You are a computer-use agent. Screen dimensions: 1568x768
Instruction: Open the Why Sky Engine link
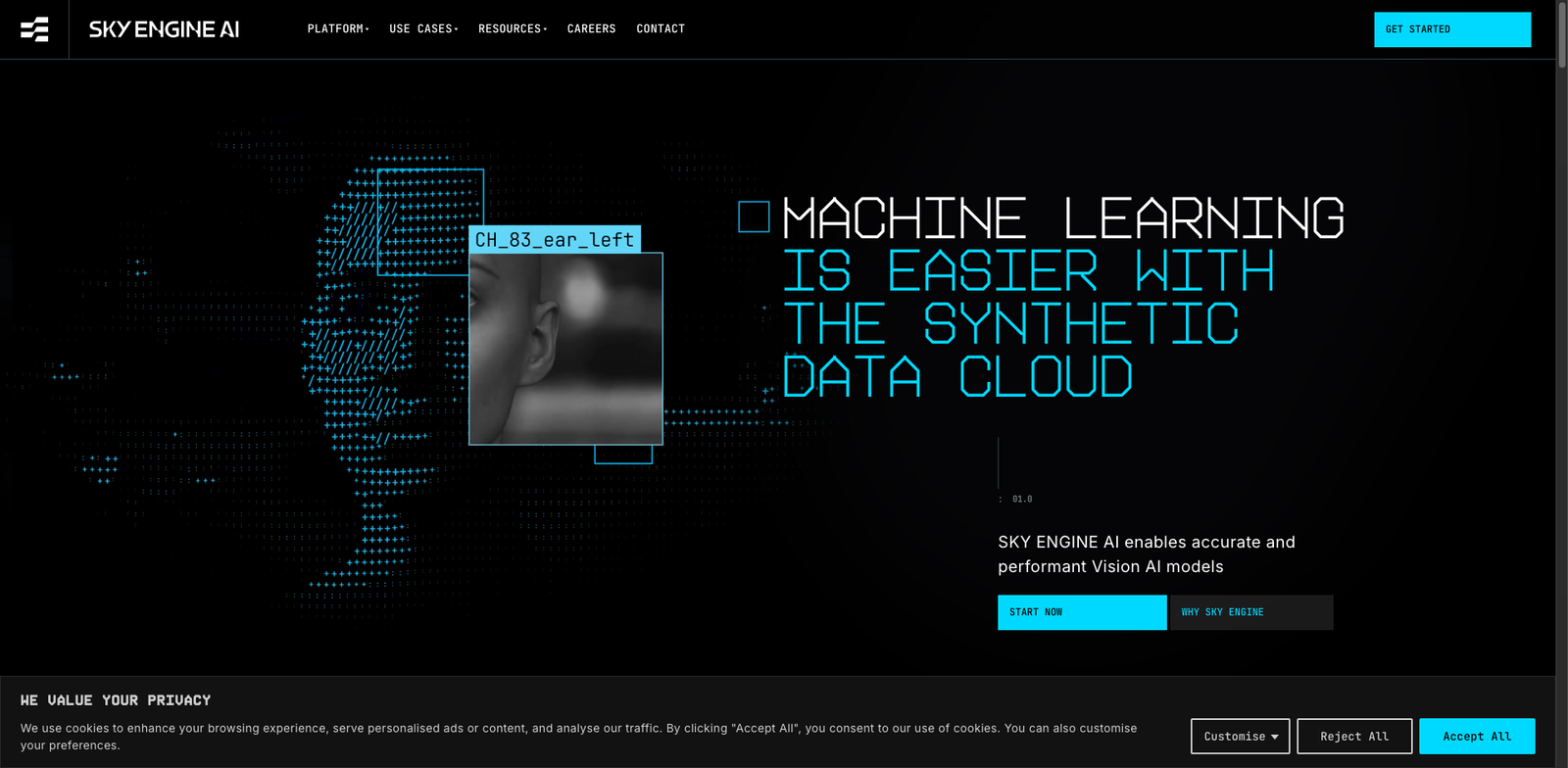tap(1250, 612)
